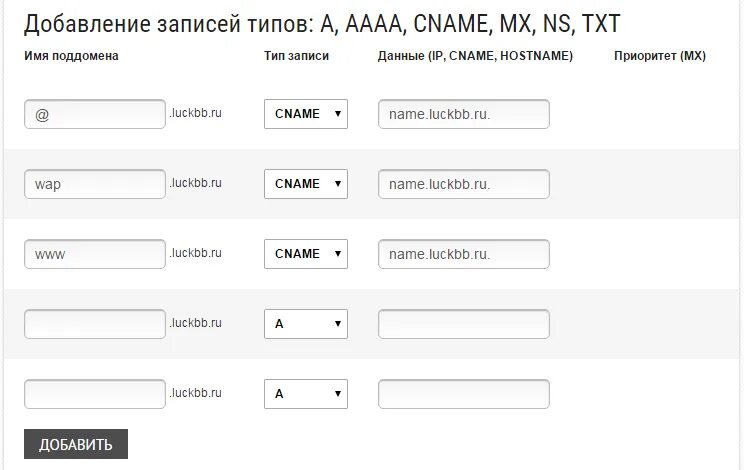Image resolution: width=744 pixels, height=470 pixels.
Task: Focus the subdomain field containing @
Action: 95,114
